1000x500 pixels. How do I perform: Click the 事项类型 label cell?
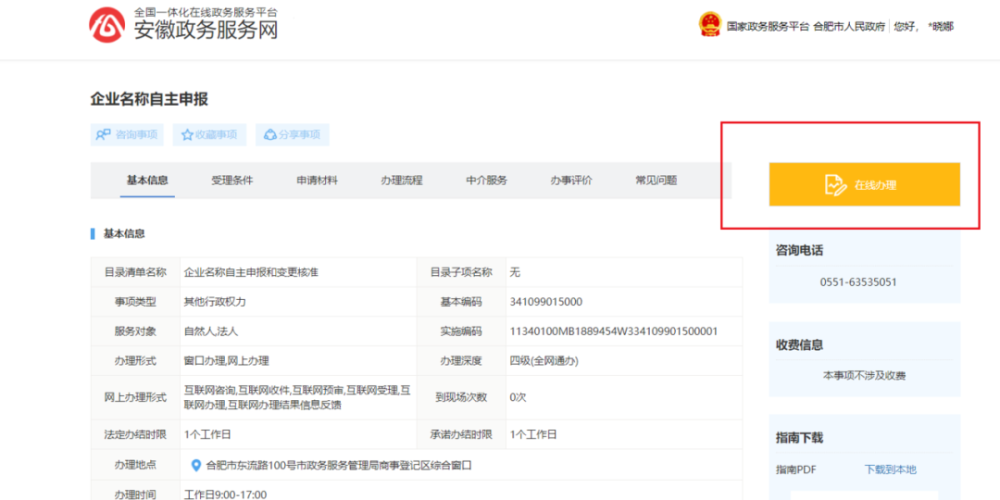point(135,302)
